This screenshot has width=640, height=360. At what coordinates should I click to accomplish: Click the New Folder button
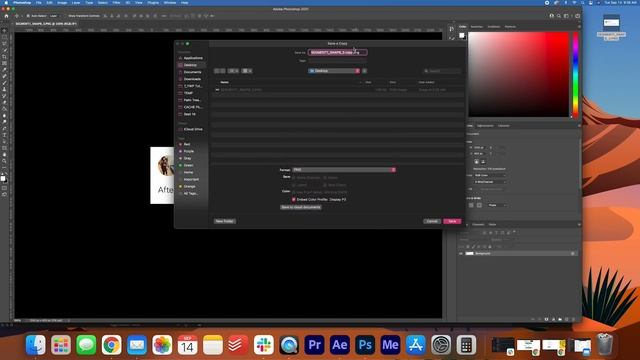pyautogui.click(x=224, y=221)
